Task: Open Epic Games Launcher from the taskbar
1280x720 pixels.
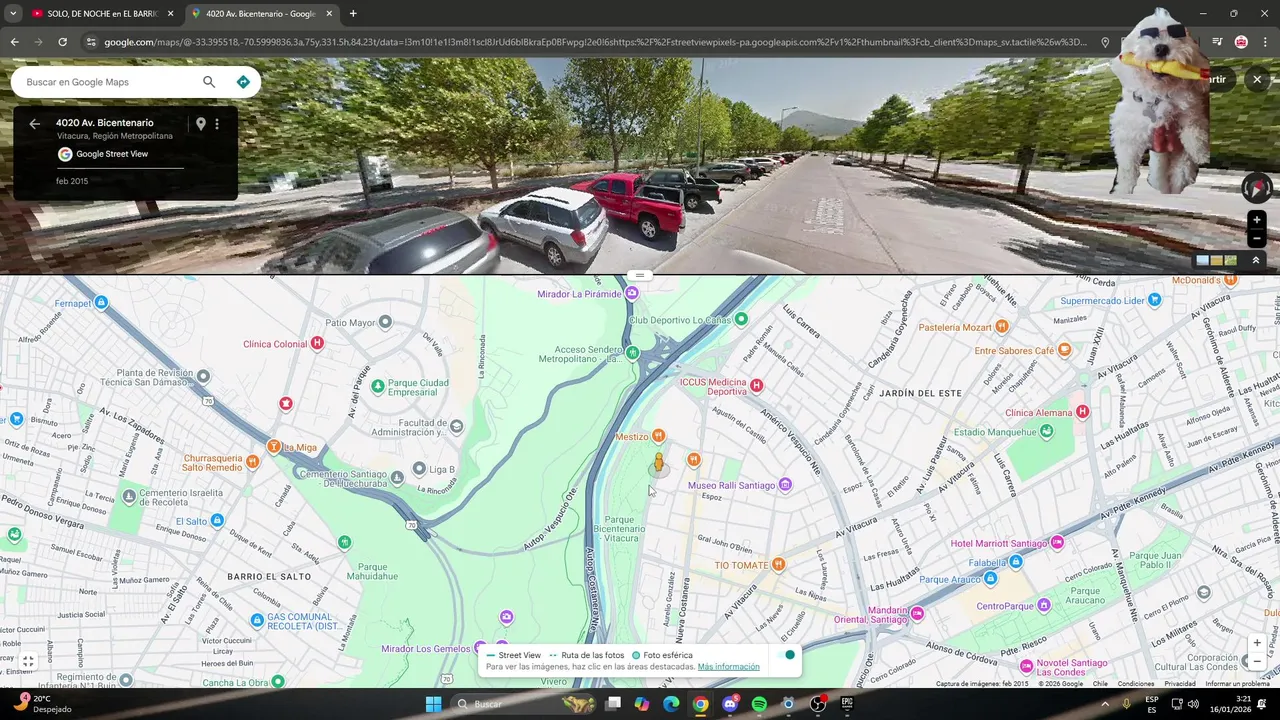Action: [847, 704]
